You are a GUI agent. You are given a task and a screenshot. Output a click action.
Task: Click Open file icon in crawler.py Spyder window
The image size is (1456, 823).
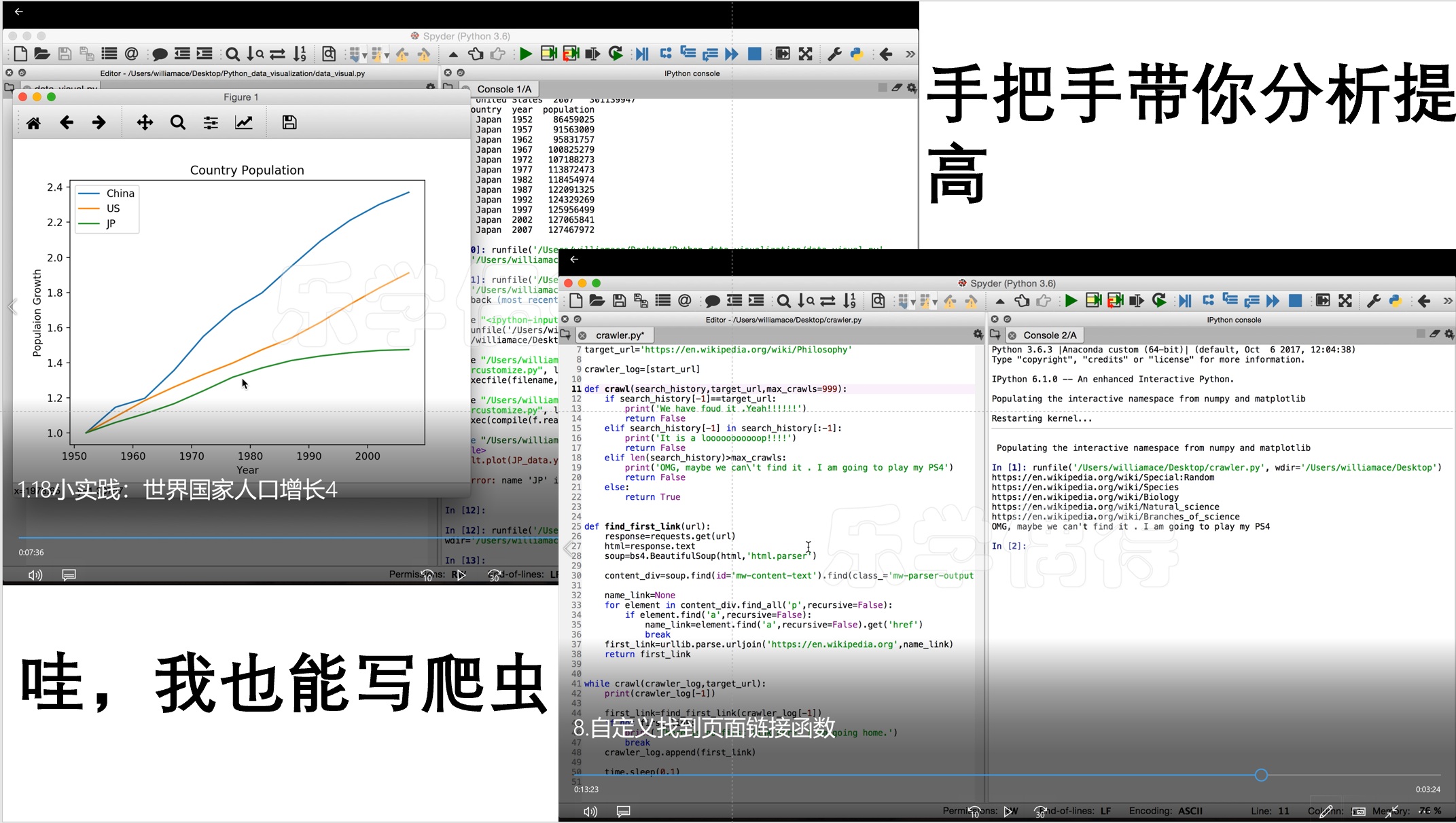pyautogui.click(x=597, y=301)
